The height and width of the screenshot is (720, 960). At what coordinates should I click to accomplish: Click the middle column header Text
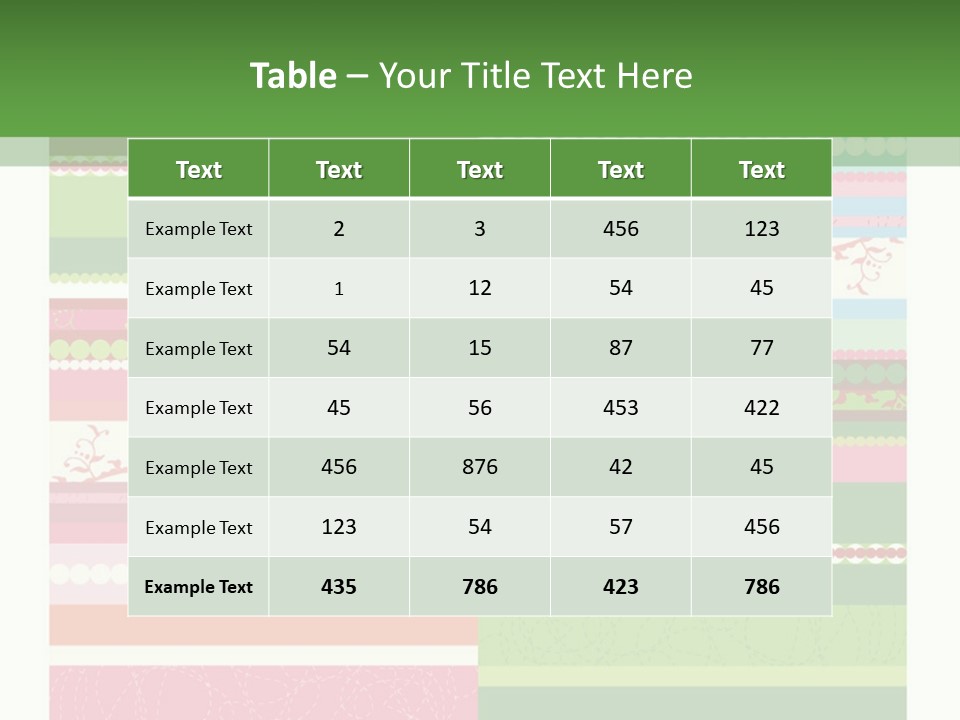click(x=480, y=170)
